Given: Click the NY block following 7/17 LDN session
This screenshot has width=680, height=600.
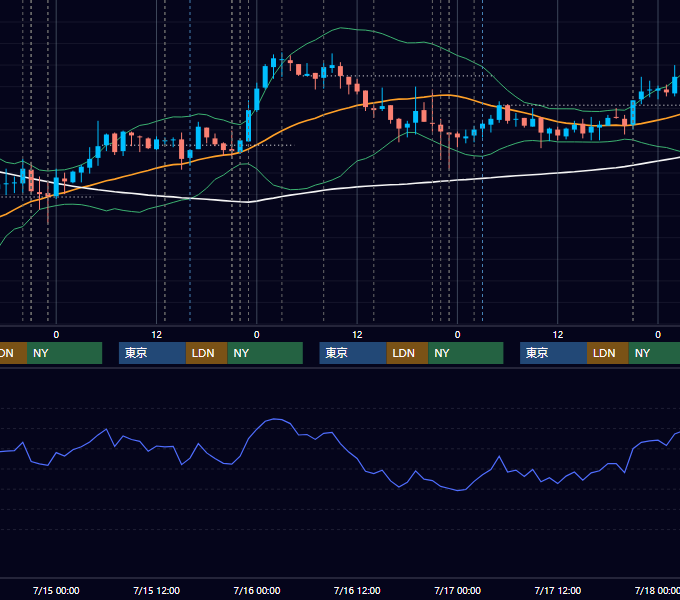Looking at the screenshot, I should tap(654, 353).
